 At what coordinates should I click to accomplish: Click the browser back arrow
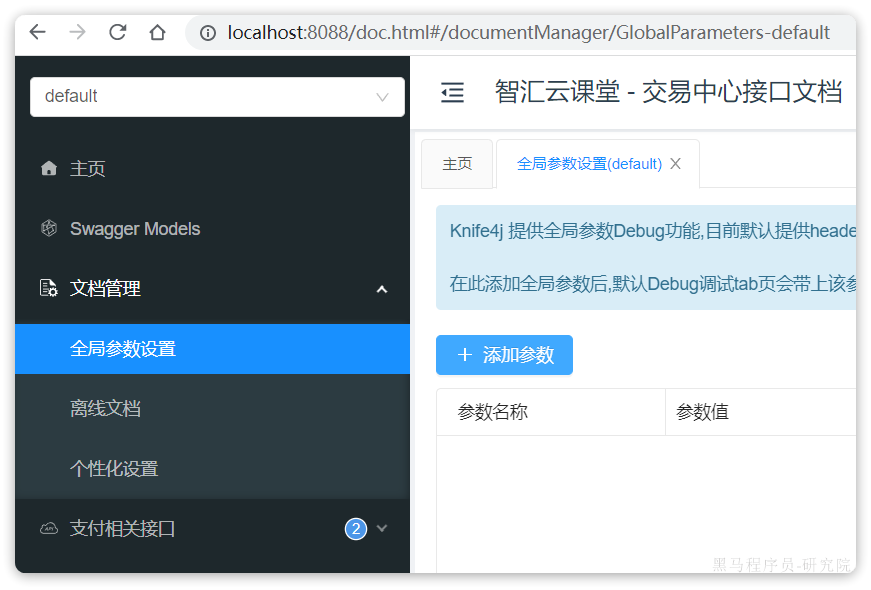click(x=37, y=32)
